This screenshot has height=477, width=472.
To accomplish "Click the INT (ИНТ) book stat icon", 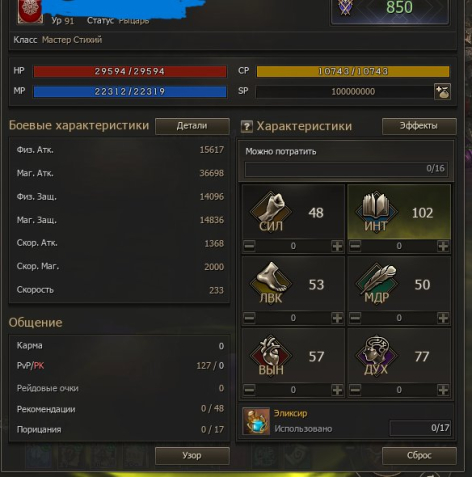I will point(376,211).
